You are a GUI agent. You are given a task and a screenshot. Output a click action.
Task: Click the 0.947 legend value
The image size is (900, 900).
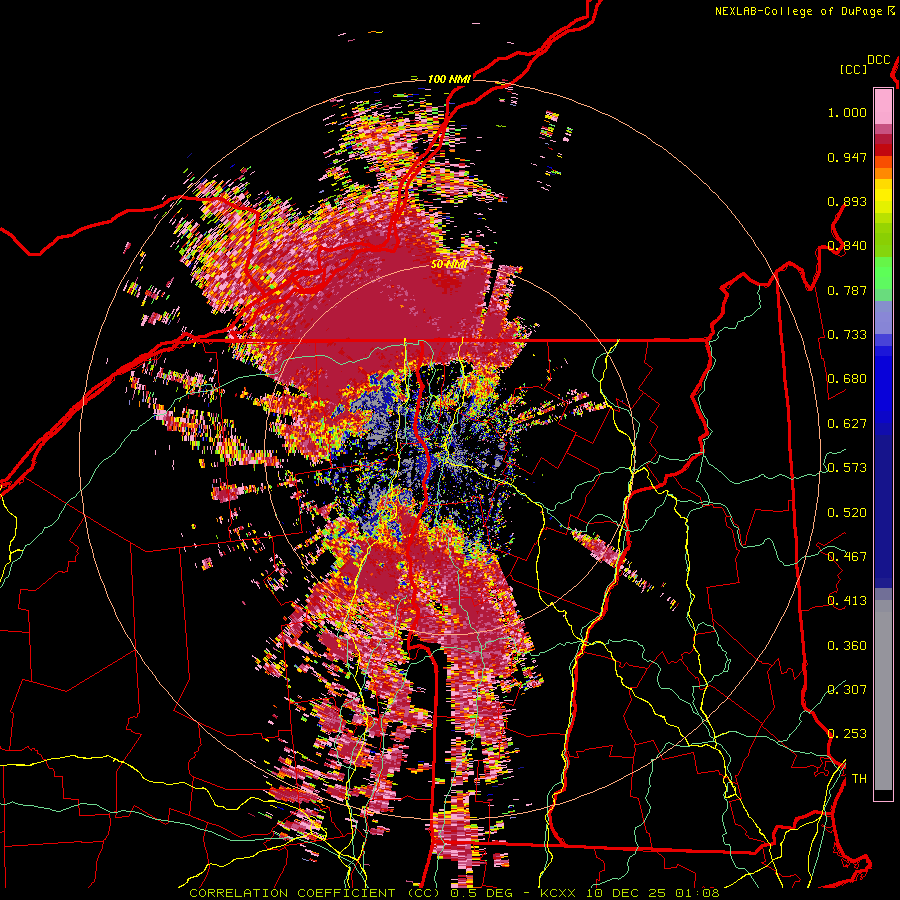tap(847, 157)
